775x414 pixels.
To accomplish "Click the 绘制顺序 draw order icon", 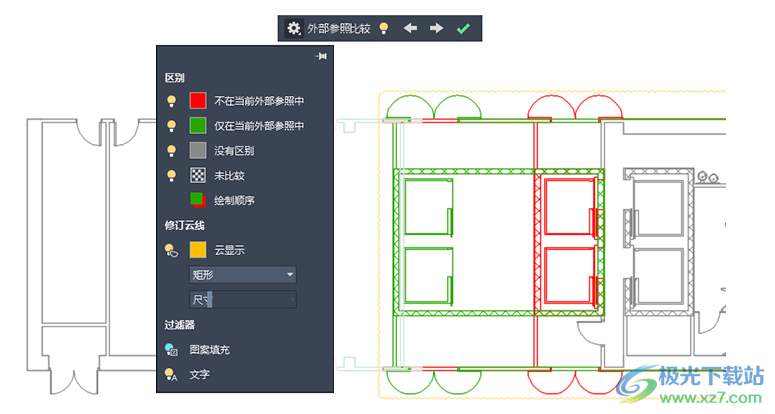I will pos(198,200).
